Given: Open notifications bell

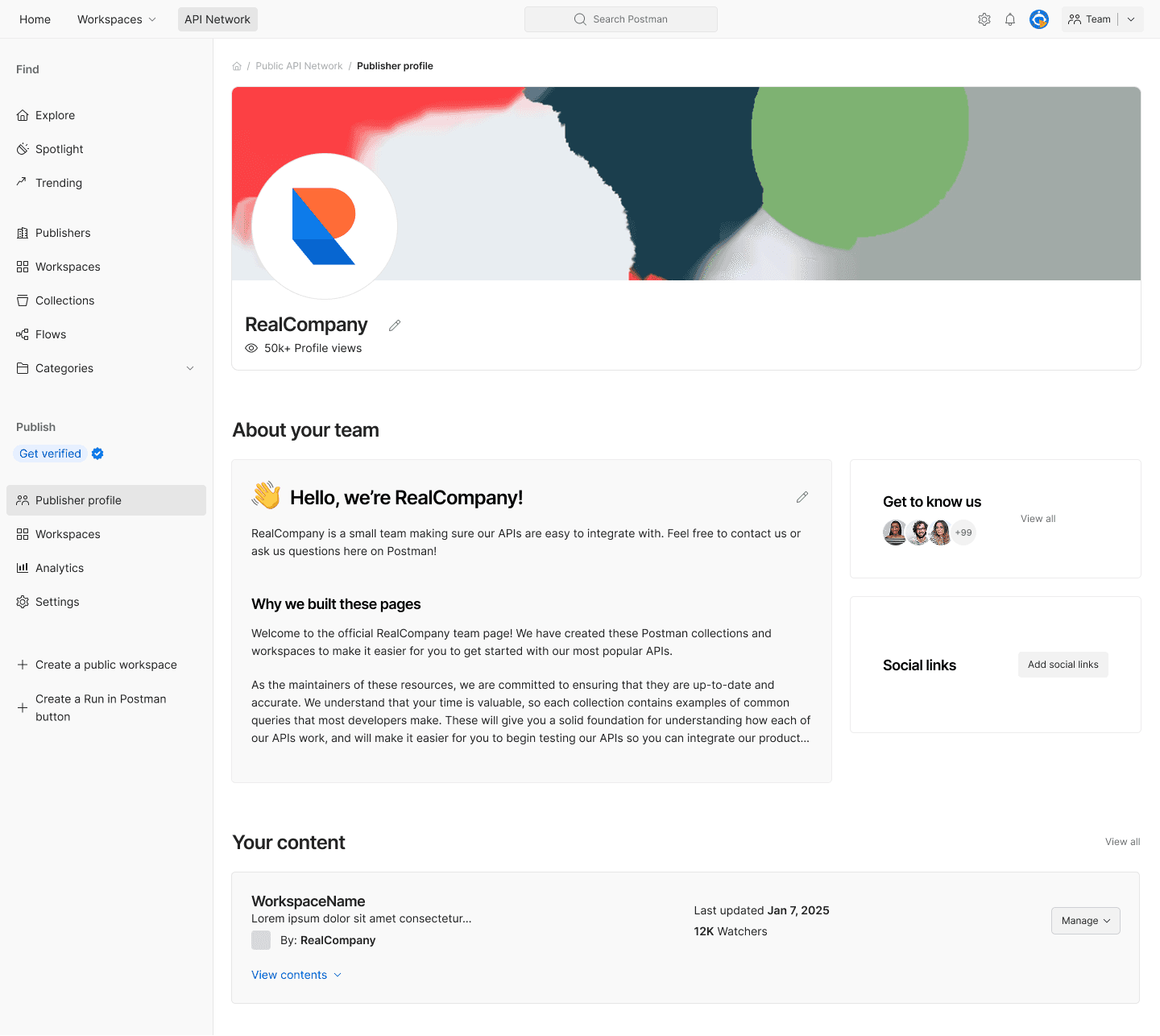Looking at the screenshot, I should coord(1010,19).
